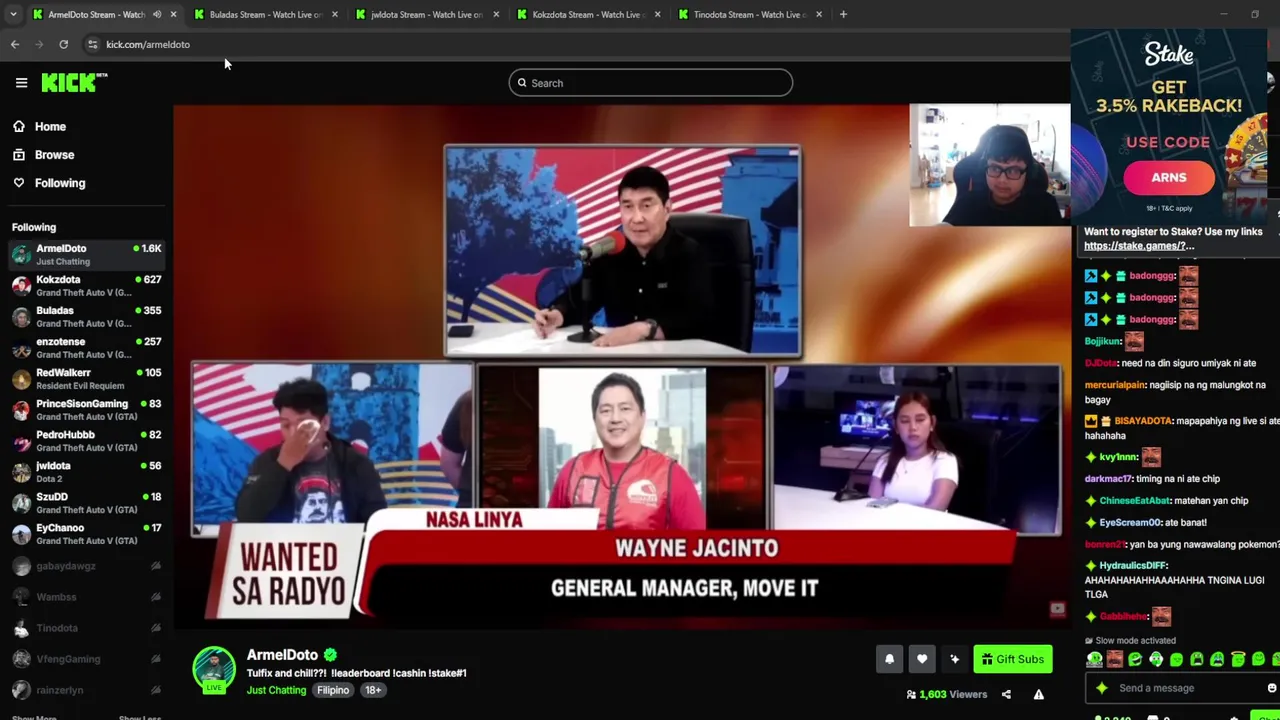Open a new browser tab
Image resolution: width=1280 pixels, height=720 pixels.
click(843, 15)
